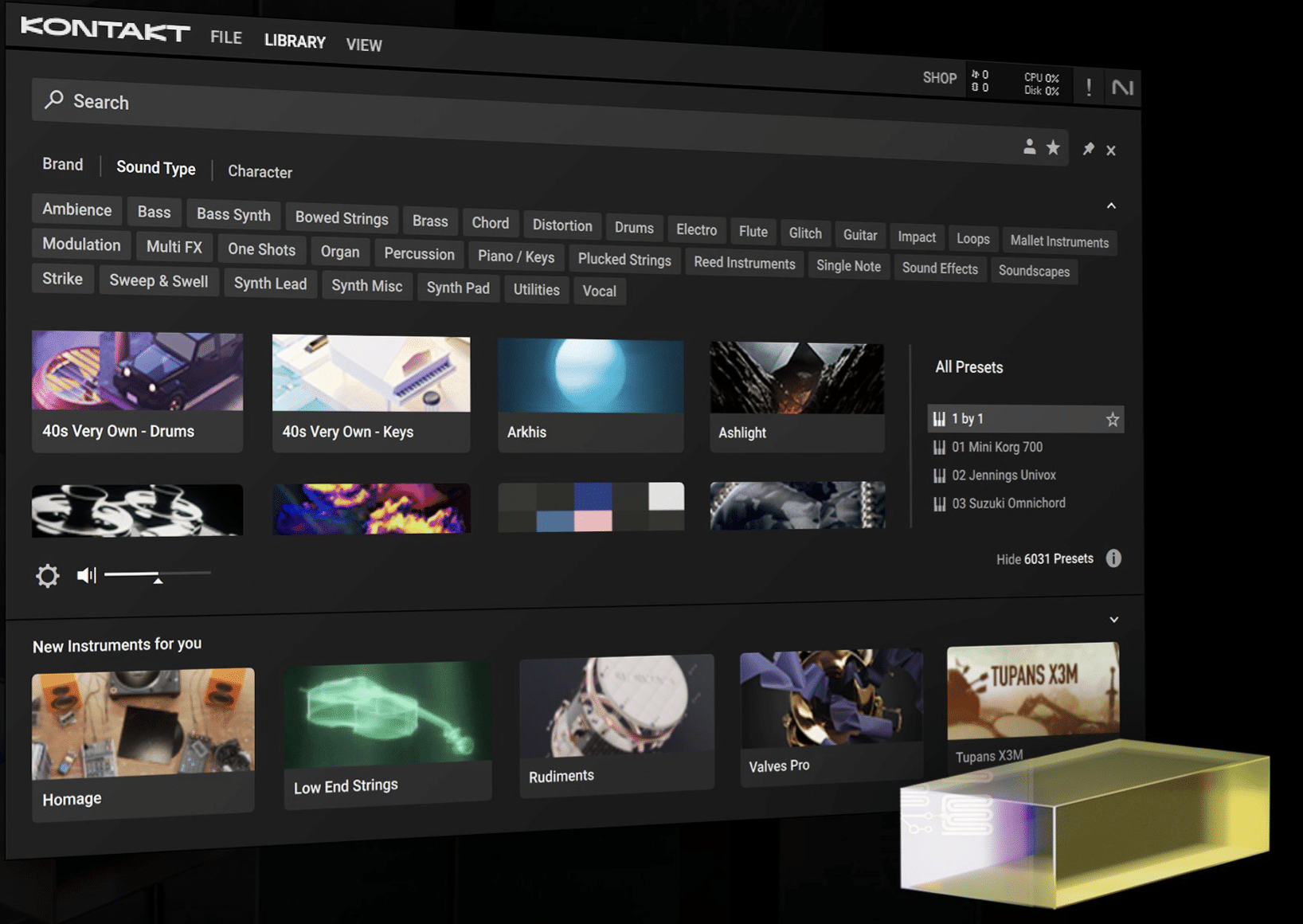Image resolution: width=1303 pixels, height=924 pixels.
Task: Filter by Piano / Keys tag
Action: (516, 256)
